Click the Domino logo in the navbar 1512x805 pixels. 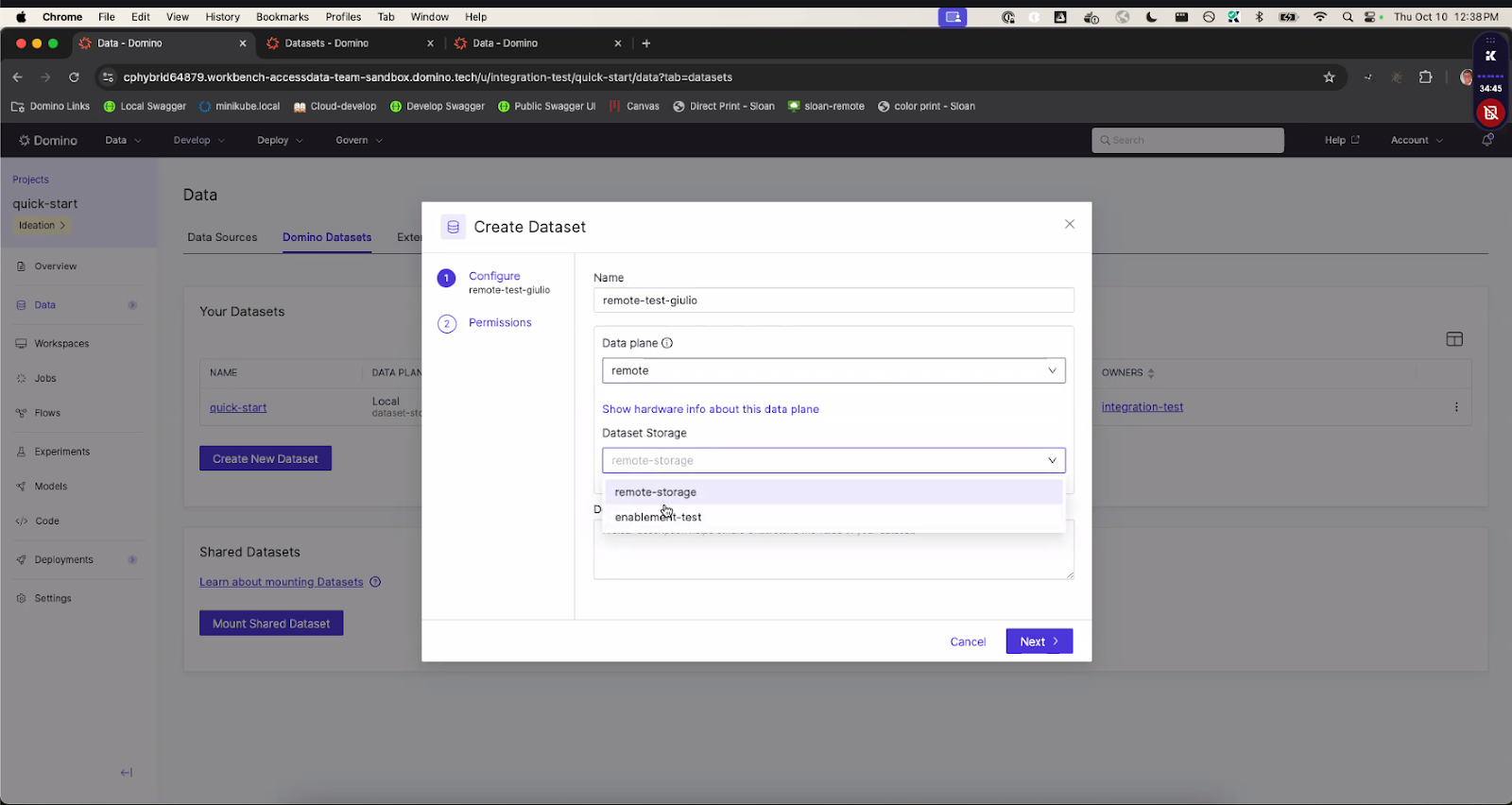tap(48, 140)
